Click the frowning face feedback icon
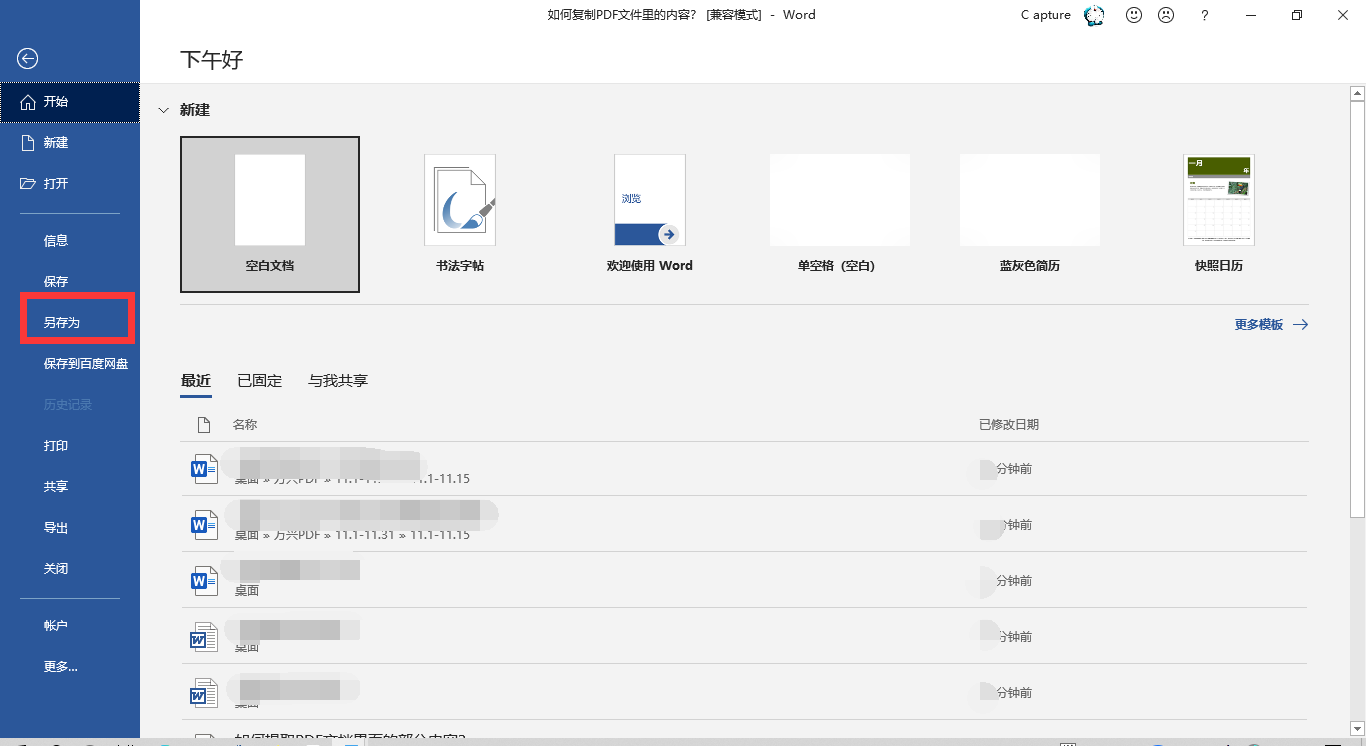Screen dimensions: 1366x746 click(x=1166, y=15)
